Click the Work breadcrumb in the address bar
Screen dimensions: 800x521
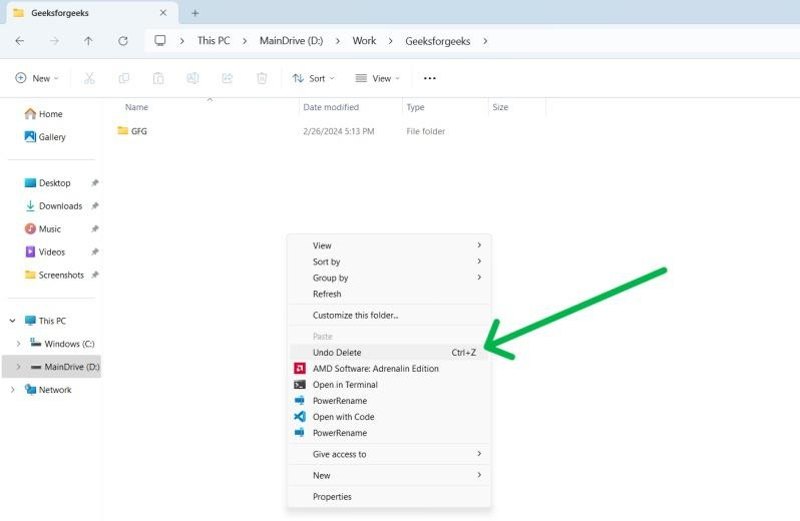[x=364, y=41]
